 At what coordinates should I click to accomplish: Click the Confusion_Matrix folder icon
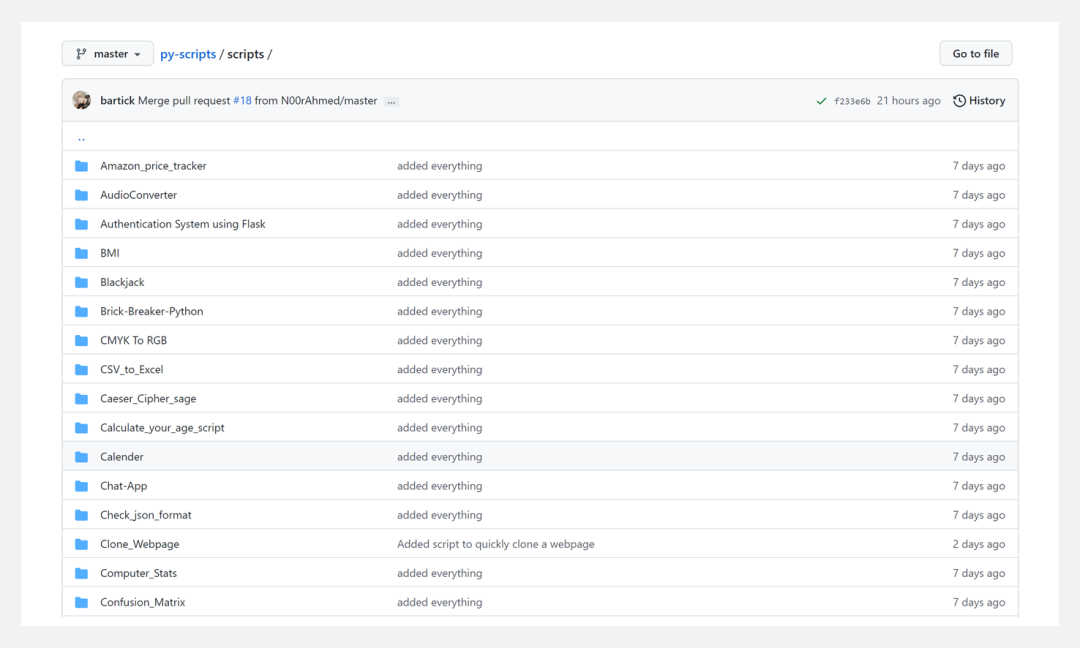(82, 603)
